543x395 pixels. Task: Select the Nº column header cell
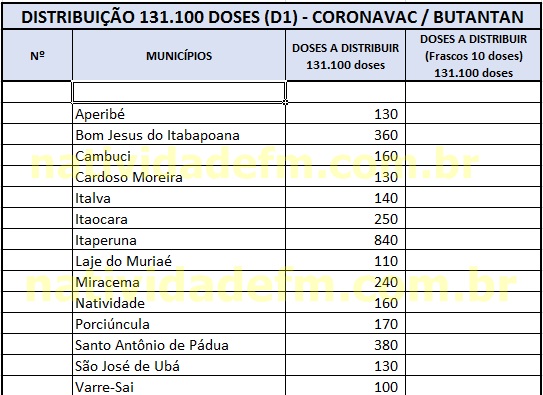click(x=37, y=55)
